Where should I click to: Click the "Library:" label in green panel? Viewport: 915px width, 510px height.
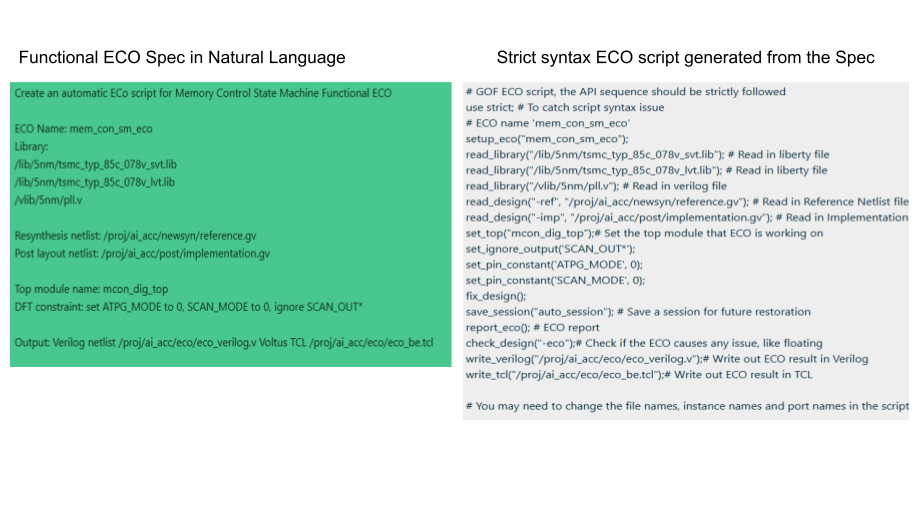tap(34, 146)
